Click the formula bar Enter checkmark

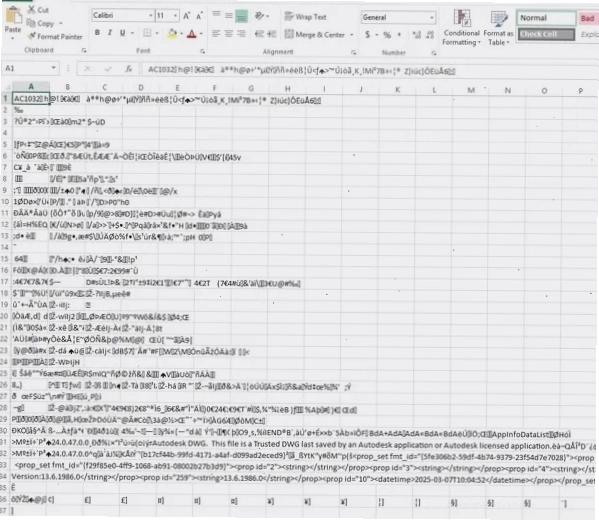[x=108, y=69]
